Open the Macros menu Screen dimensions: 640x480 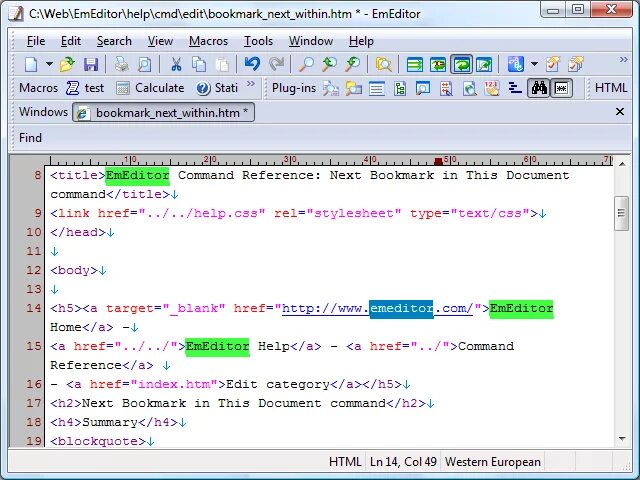[209, 41]
